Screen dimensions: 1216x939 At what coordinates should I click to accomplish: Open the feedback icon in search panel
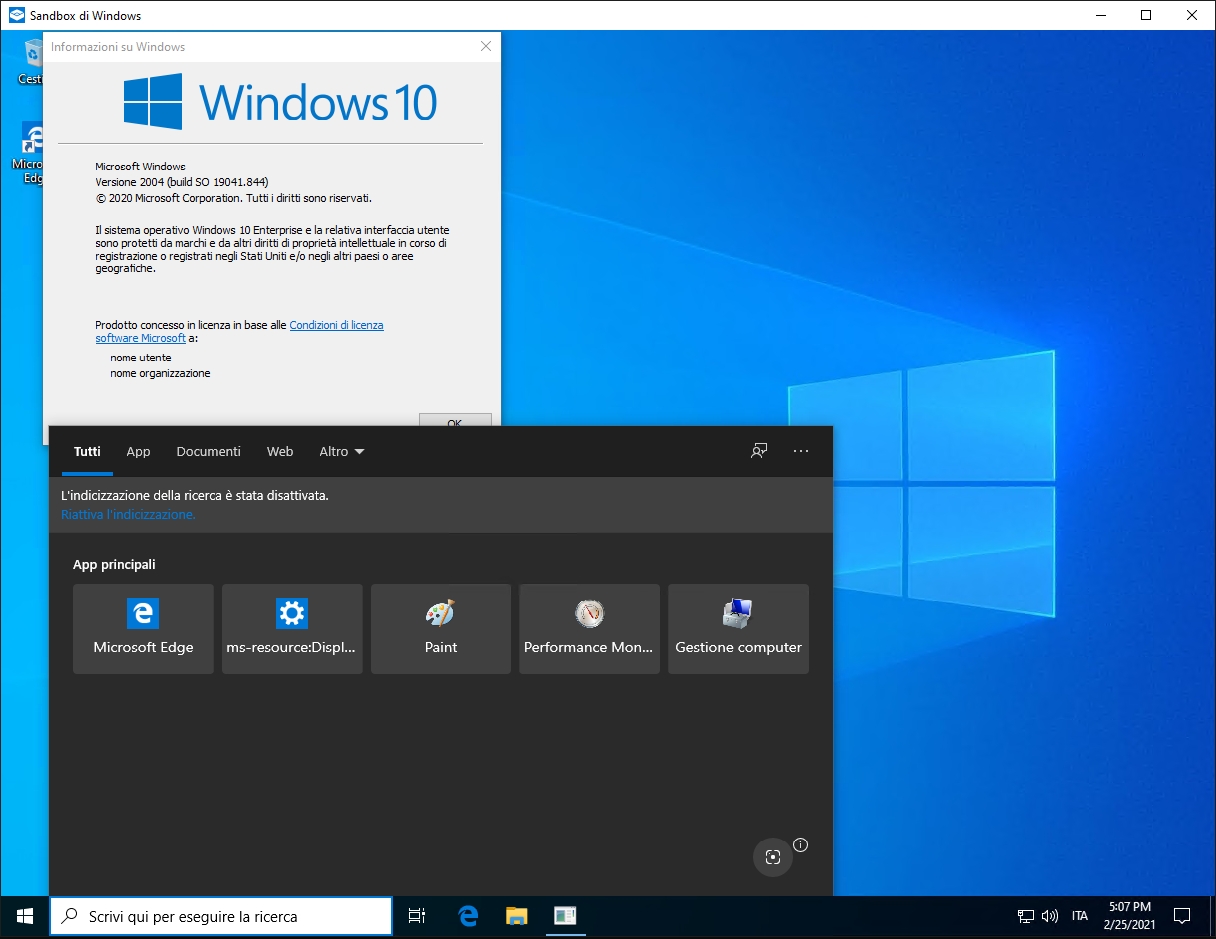click(759, 451)
